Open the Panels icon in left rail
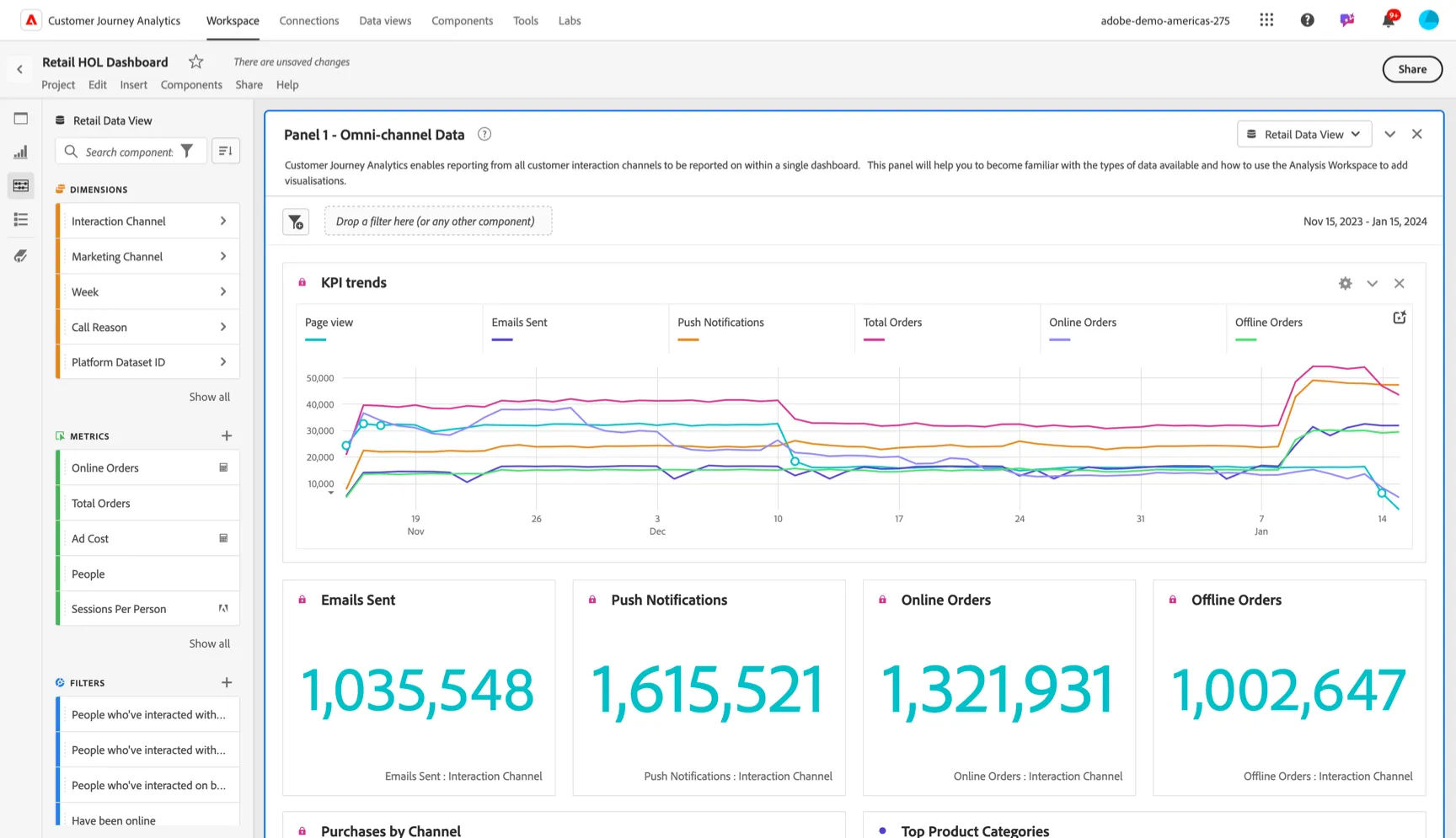 pyautogui.click(x=21, y=119)
